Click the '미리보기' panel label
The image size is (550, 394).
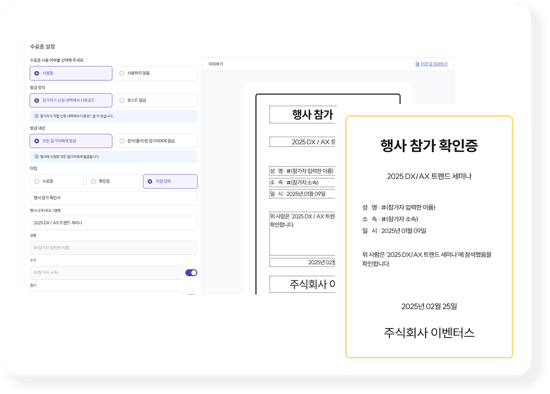tap(216, 64)
